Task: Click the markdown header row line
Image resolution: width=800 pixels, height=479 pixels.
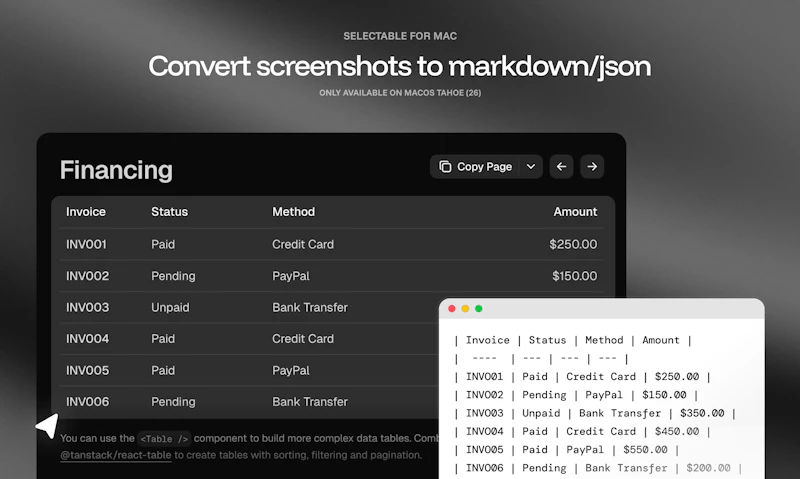Action: pos(573,340)
